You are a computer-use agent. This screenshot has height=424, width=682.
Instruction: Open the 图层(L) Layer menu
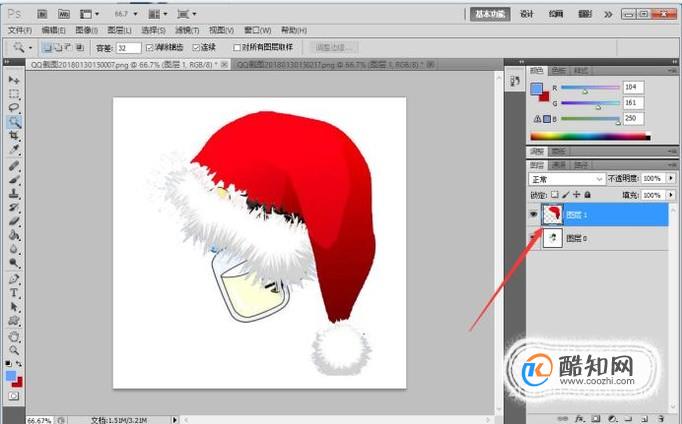120,30
